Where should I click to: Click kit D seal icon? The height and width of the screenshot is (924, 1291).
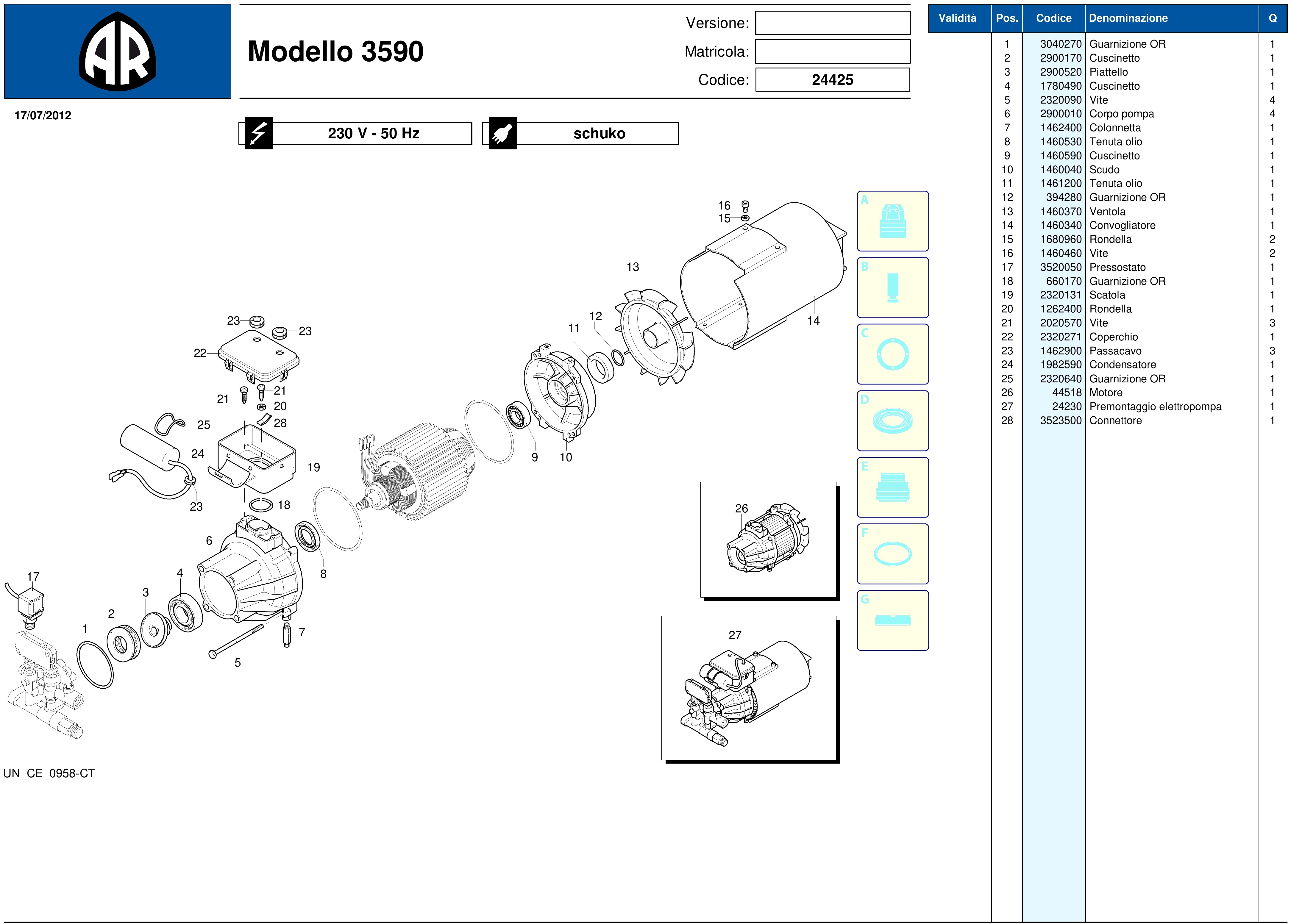click(x=892, y=421)
